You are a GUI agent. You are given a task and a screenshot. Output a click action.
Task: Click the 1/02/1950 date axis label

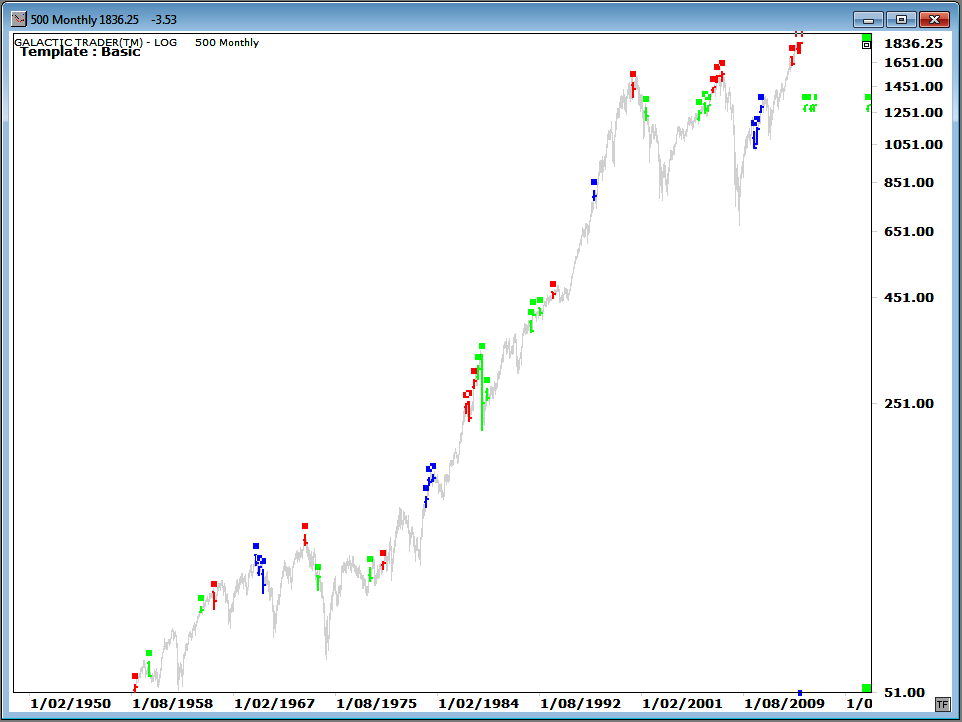click(x=71, y=704)
